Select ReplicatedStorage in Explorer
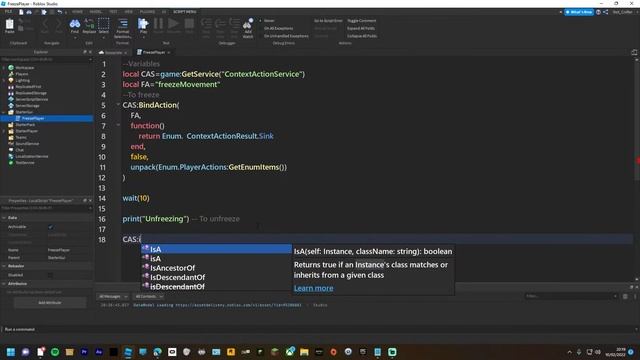This screenshot has width=640, height=360. (x=31, y=93)
